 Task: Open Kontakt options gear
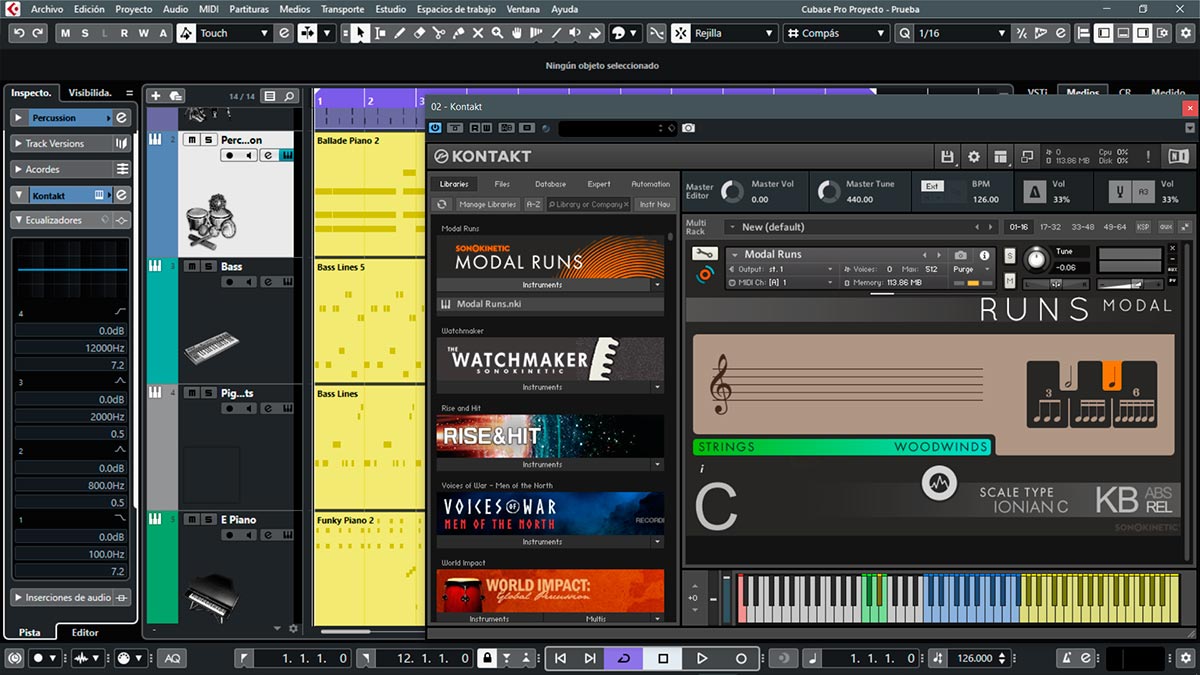pos(973,157)
